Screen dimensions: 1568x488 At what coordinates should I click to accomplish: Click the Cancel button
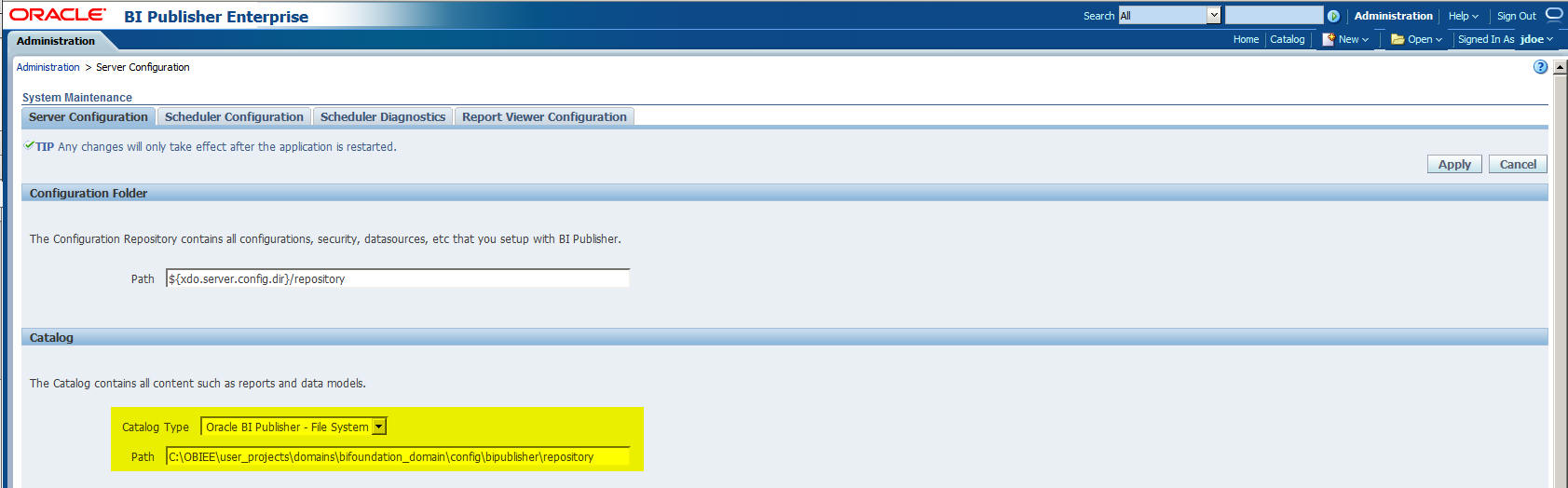(x=1518, y=164)
